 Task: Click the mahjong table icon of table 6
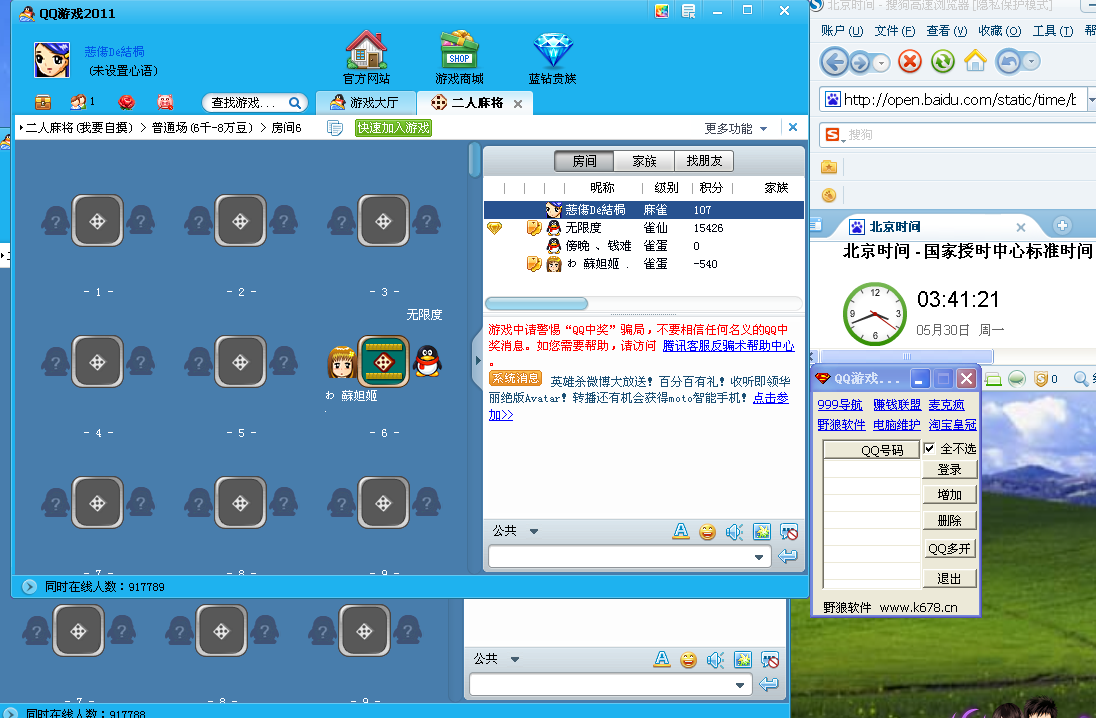coord(383,361)
